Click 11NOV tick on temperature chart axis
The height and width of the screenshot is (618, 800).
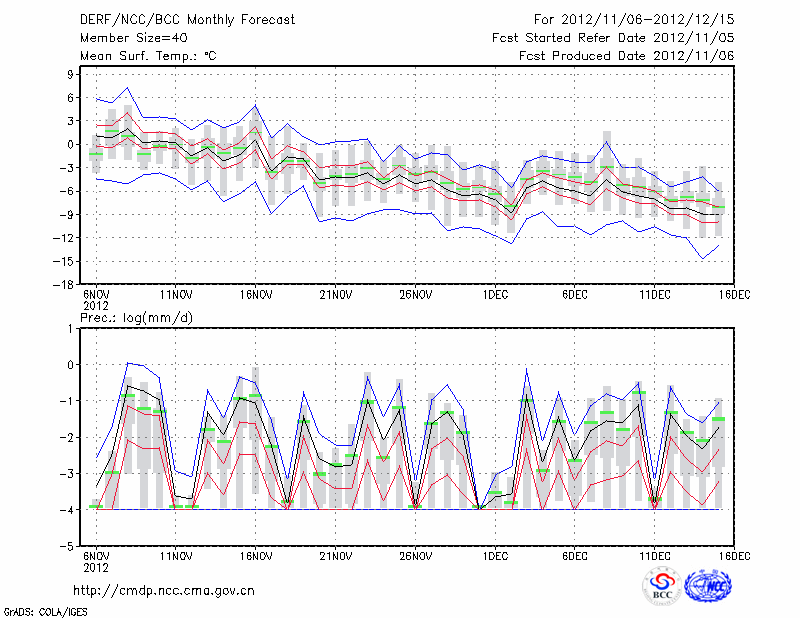(x=176, y=294)
